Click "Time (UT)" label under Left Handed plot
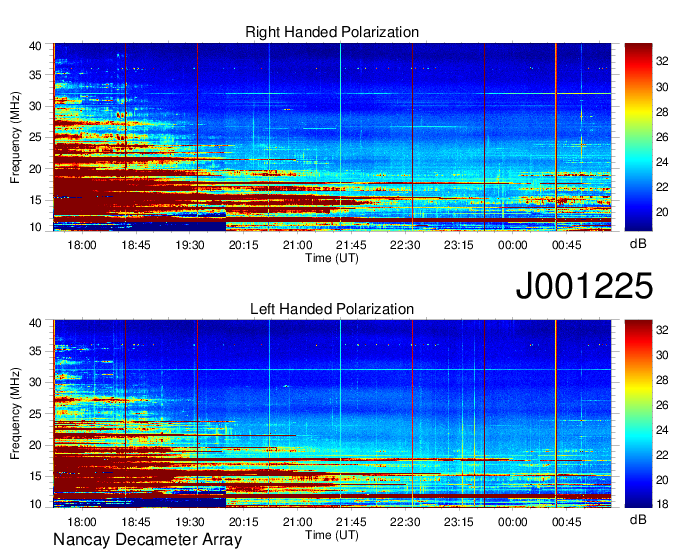Screen dimensions: 680x552 (x=332, y=535)
